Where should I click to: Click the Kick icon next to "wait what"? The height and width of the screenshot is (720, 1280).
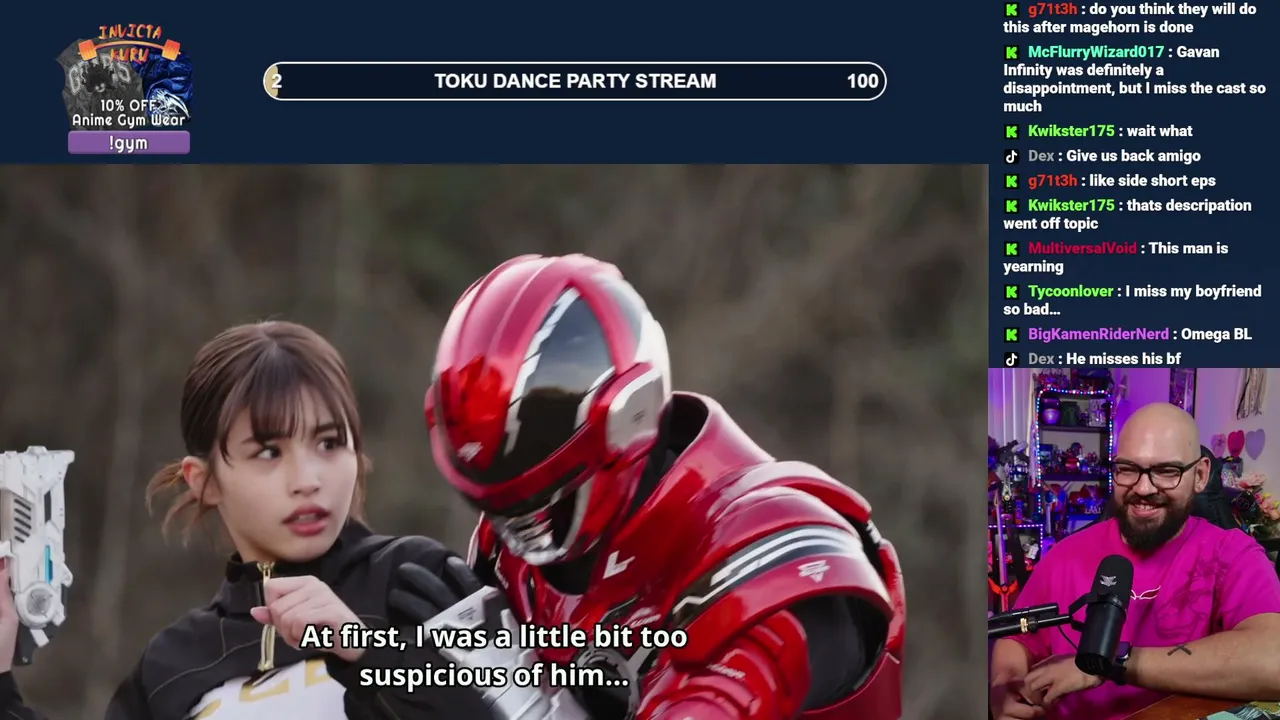[1011, 131]
